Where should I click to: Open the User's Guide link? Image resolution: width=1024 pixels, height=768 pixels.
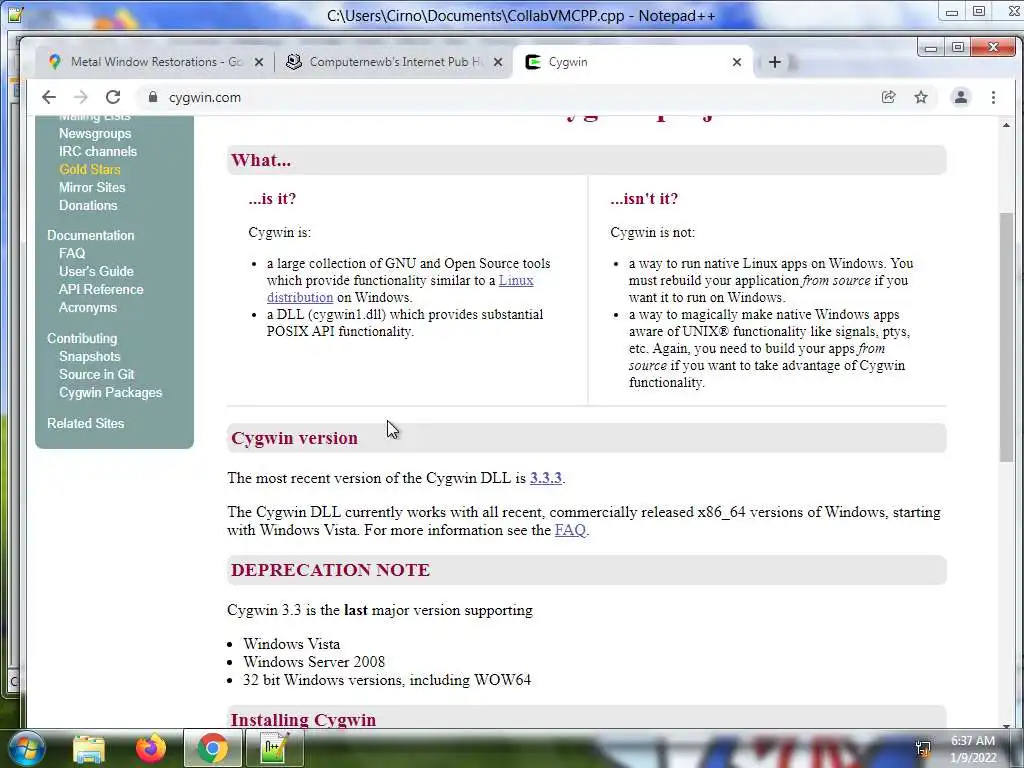[96, 271]
